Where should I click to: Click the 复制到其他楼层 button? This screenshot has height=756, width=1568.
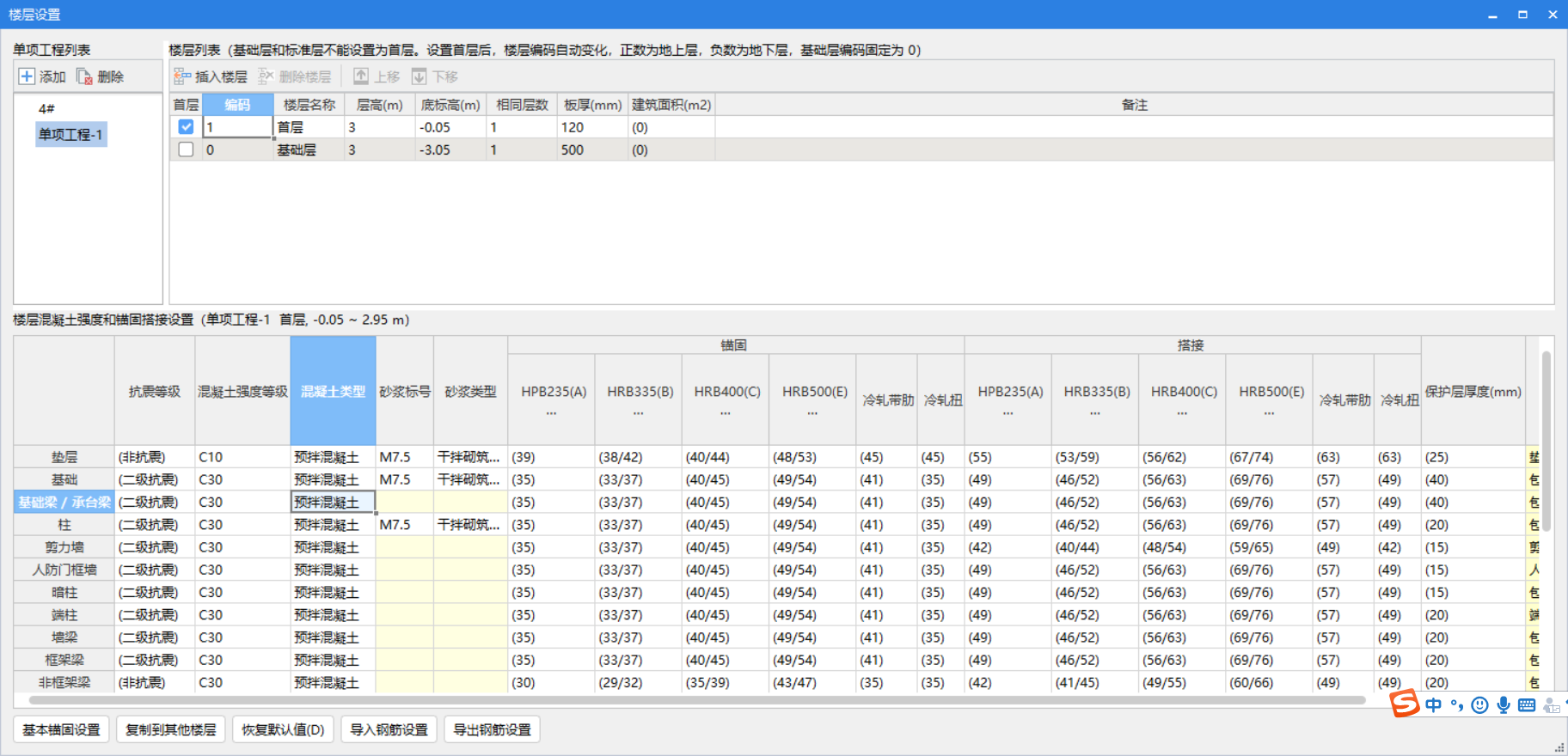point(170,729)
